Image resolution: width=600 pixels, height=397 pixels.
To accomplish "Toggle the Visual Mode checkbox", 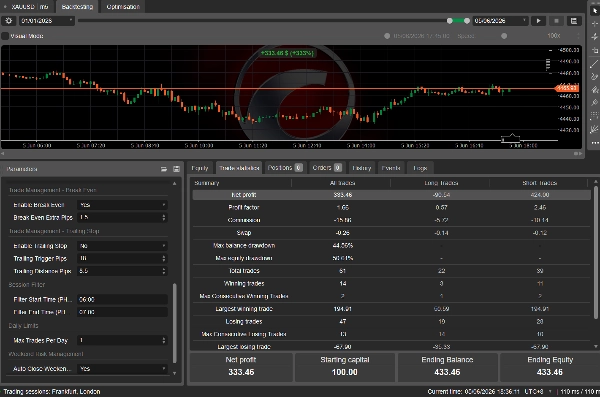I will (5, 36).
